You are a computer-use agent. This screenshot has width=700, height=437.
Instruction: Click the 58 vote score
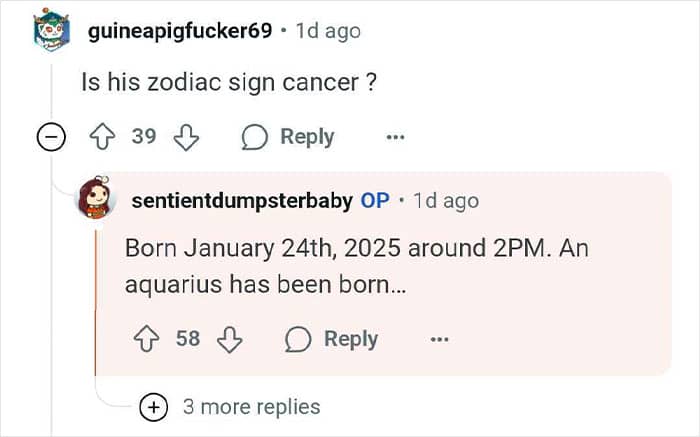[188, 339]
